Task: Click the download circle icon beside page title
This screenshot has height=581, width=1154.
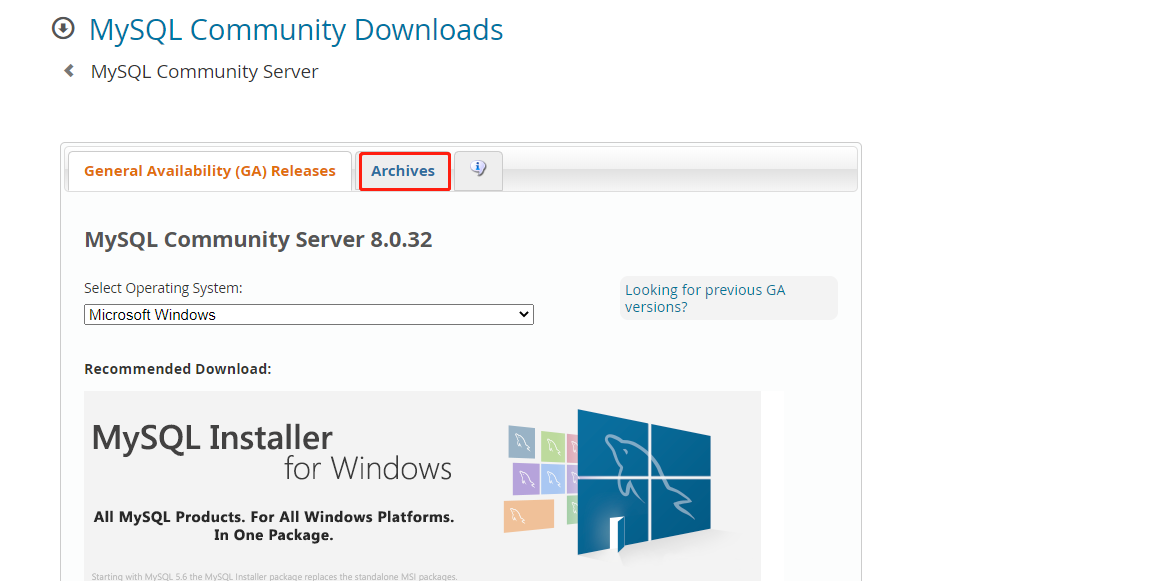Action: click(63, 29)
